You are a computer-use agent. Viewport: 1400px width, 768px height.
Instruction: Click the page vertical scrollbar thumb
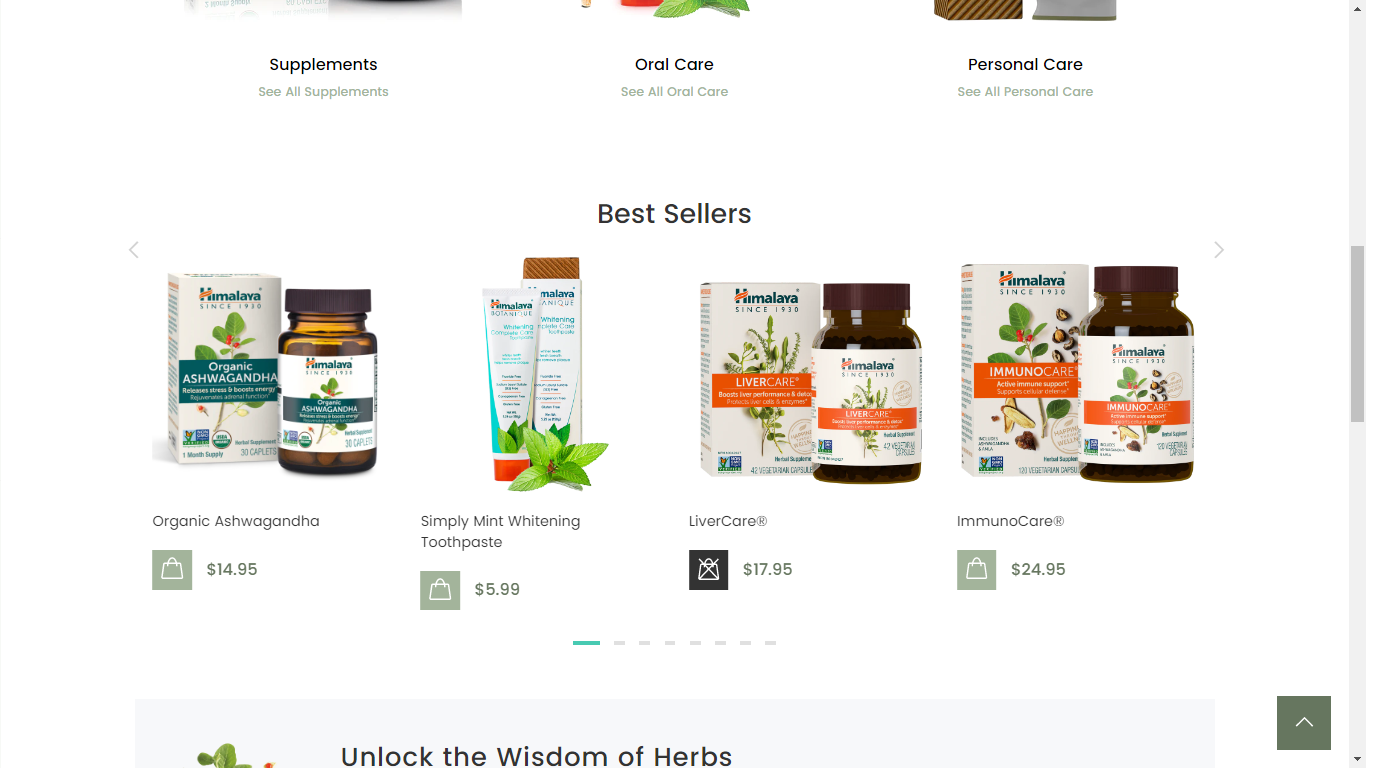[1357, 333]
